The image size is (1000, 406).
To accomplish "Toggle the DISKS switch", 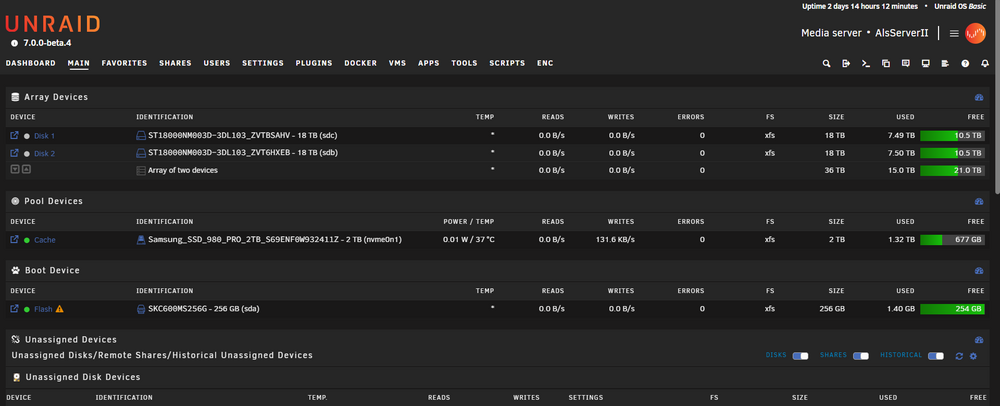I will [x=800, y=356].
